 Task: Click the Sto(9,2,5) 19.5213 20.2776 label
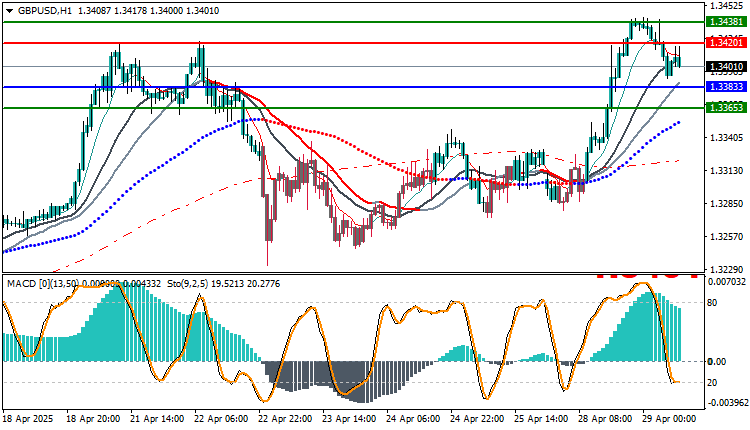point(223,284)
